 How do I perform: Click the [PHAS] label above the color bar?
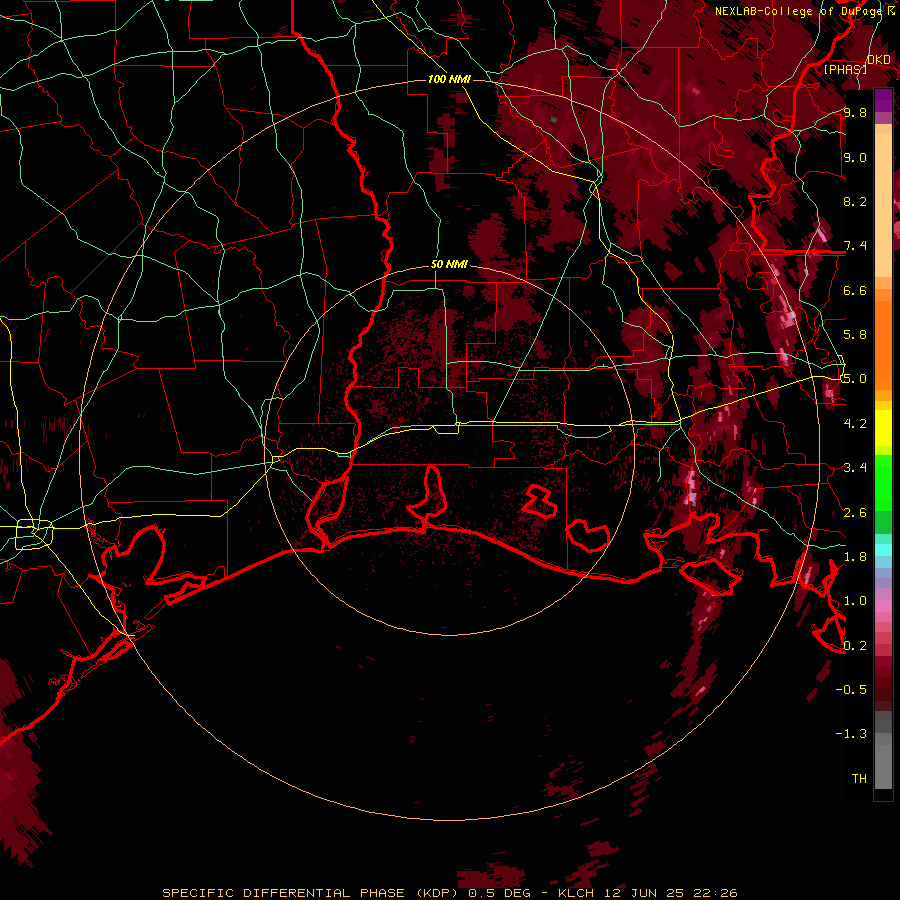845,69
